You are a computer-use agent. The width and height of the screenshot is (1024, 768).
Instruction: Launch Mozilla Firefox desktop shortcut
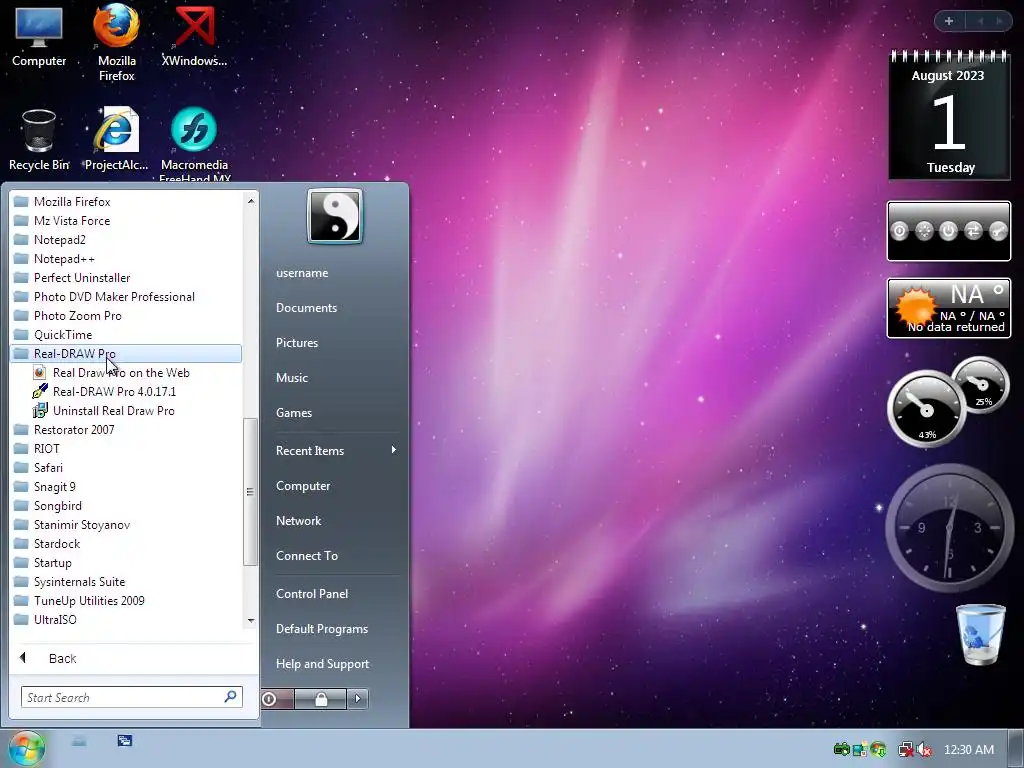point(116,42)
